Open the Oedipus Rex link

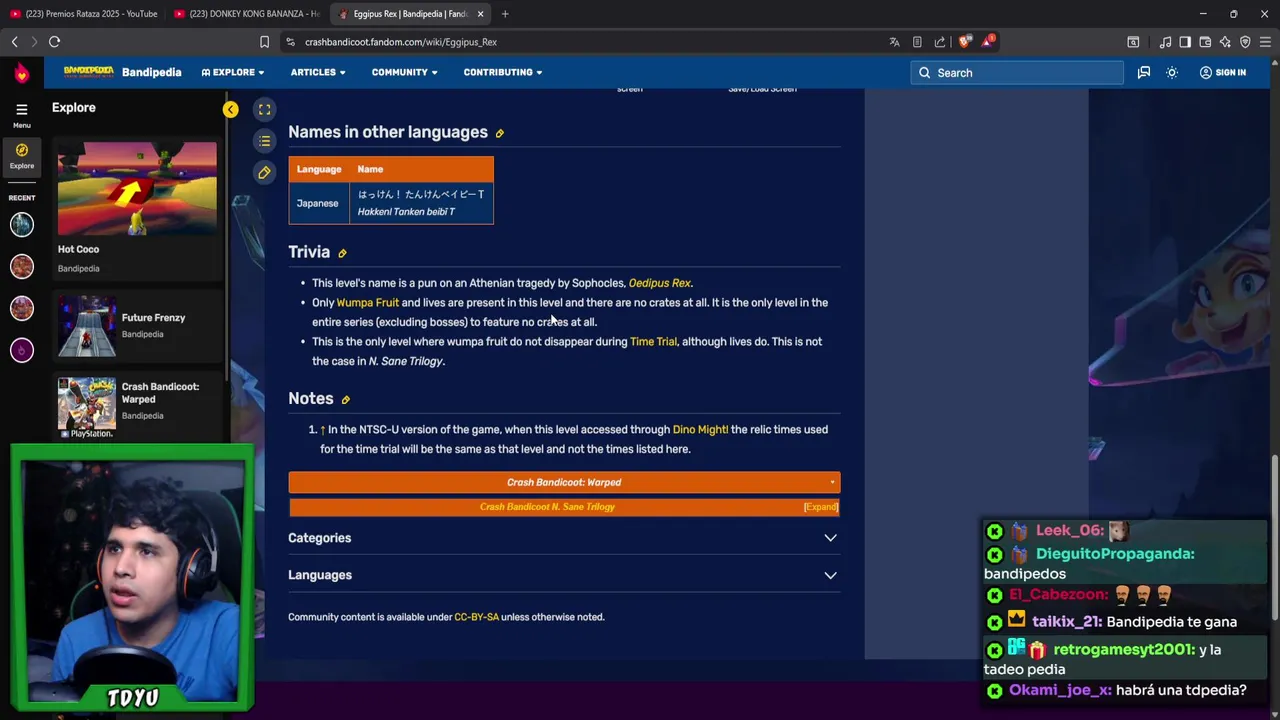(659, 283)
